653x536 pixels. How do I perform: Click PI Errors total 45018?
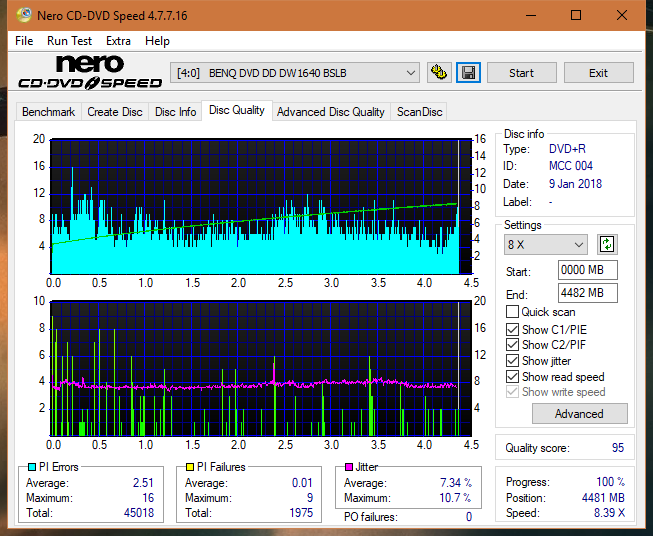[x=139, y=513]
